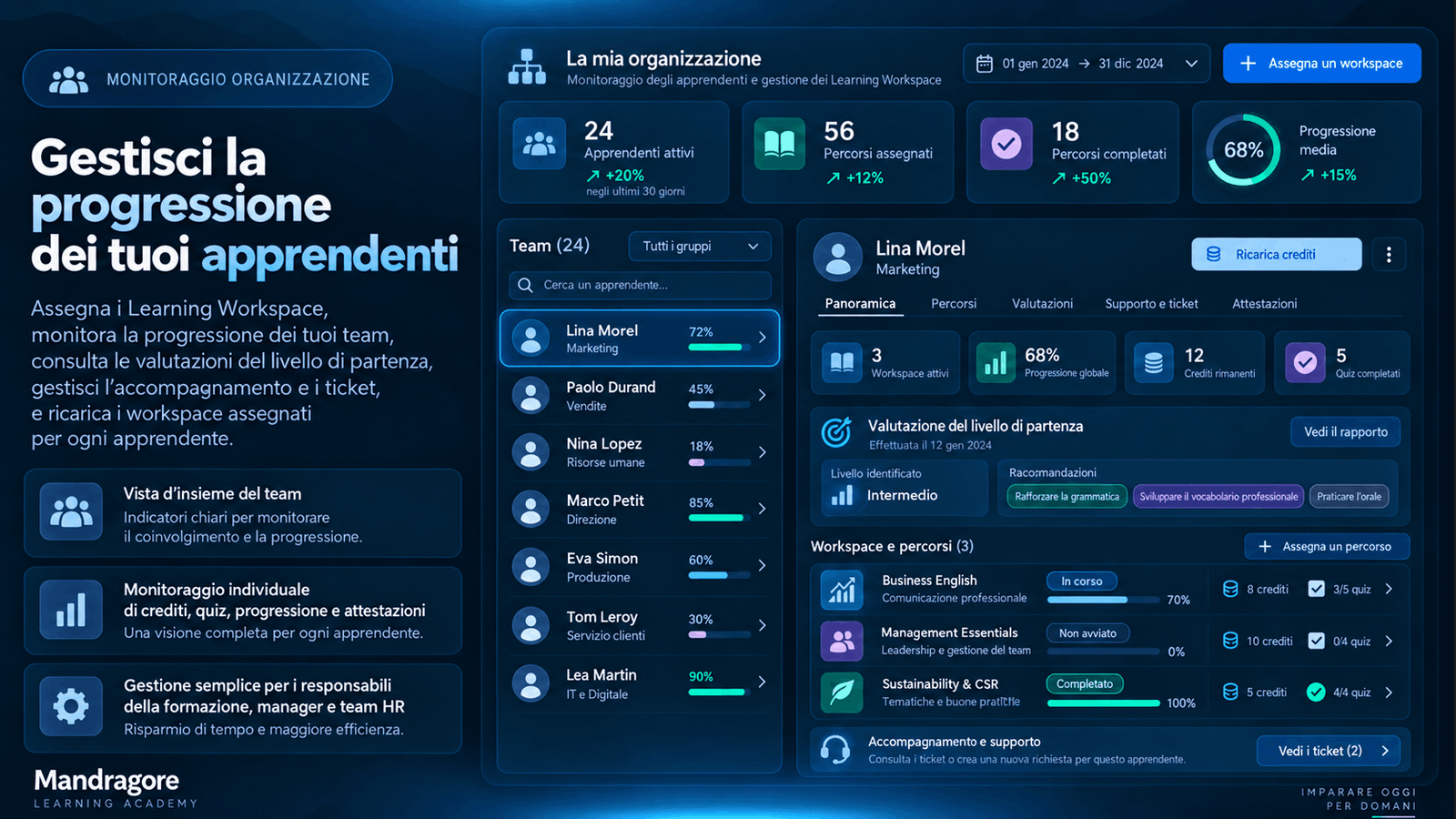Open the Supporto e ticket tab

(x=1151, y=304)
